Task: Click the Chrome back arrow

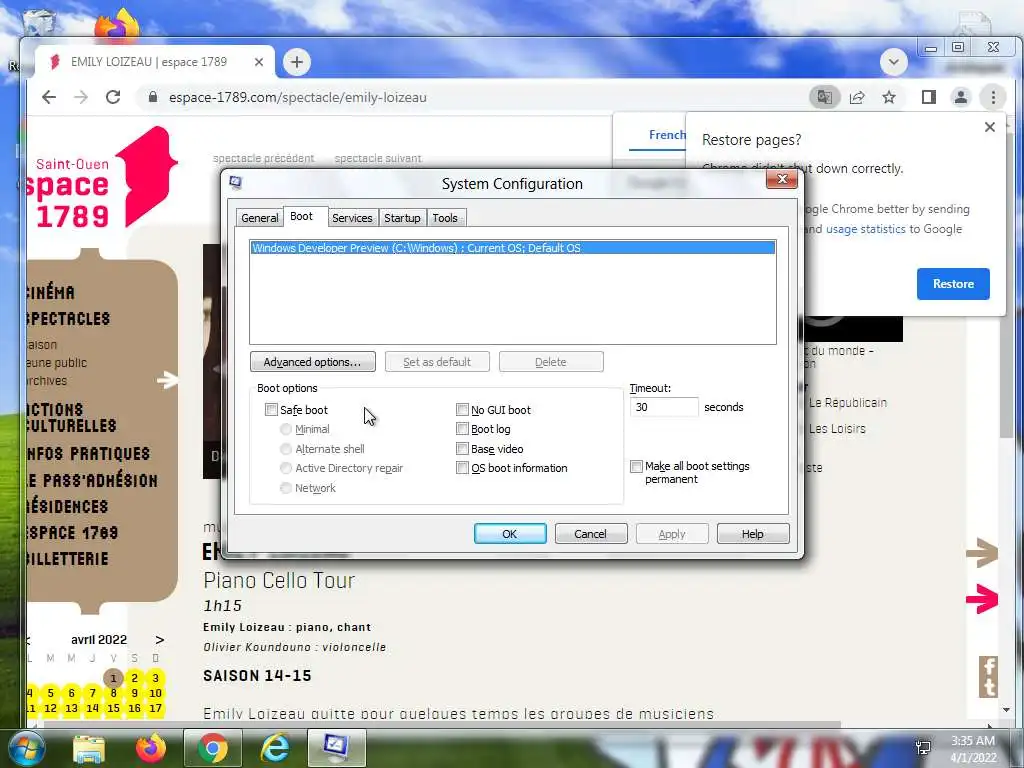Action: (x=49, y=97)
